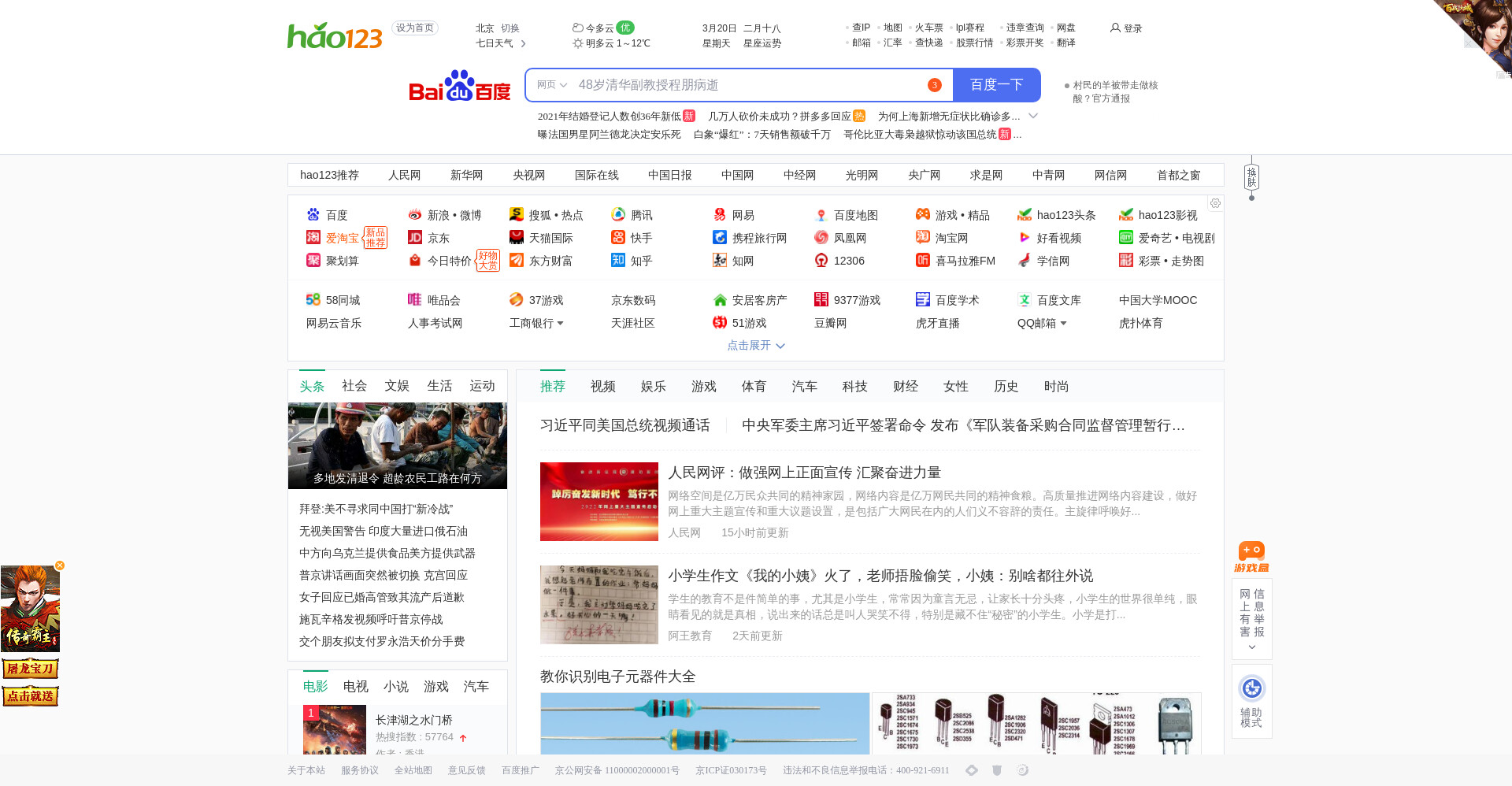Expand more sites with 点击展开

coord(755,346)
